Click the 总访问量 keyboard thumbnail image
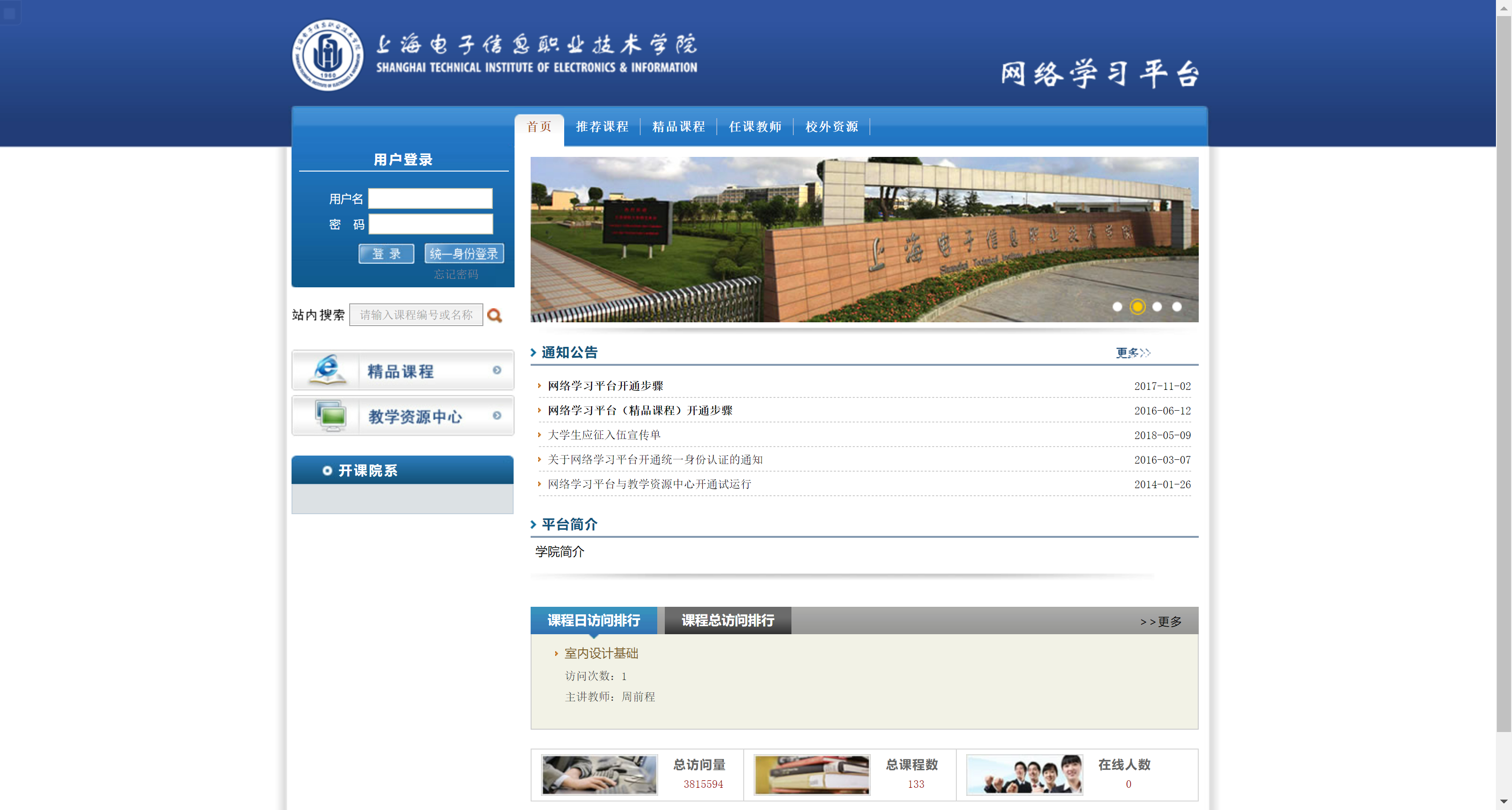The height and width of the screenshot is (810, 1512). pos(599,774)
